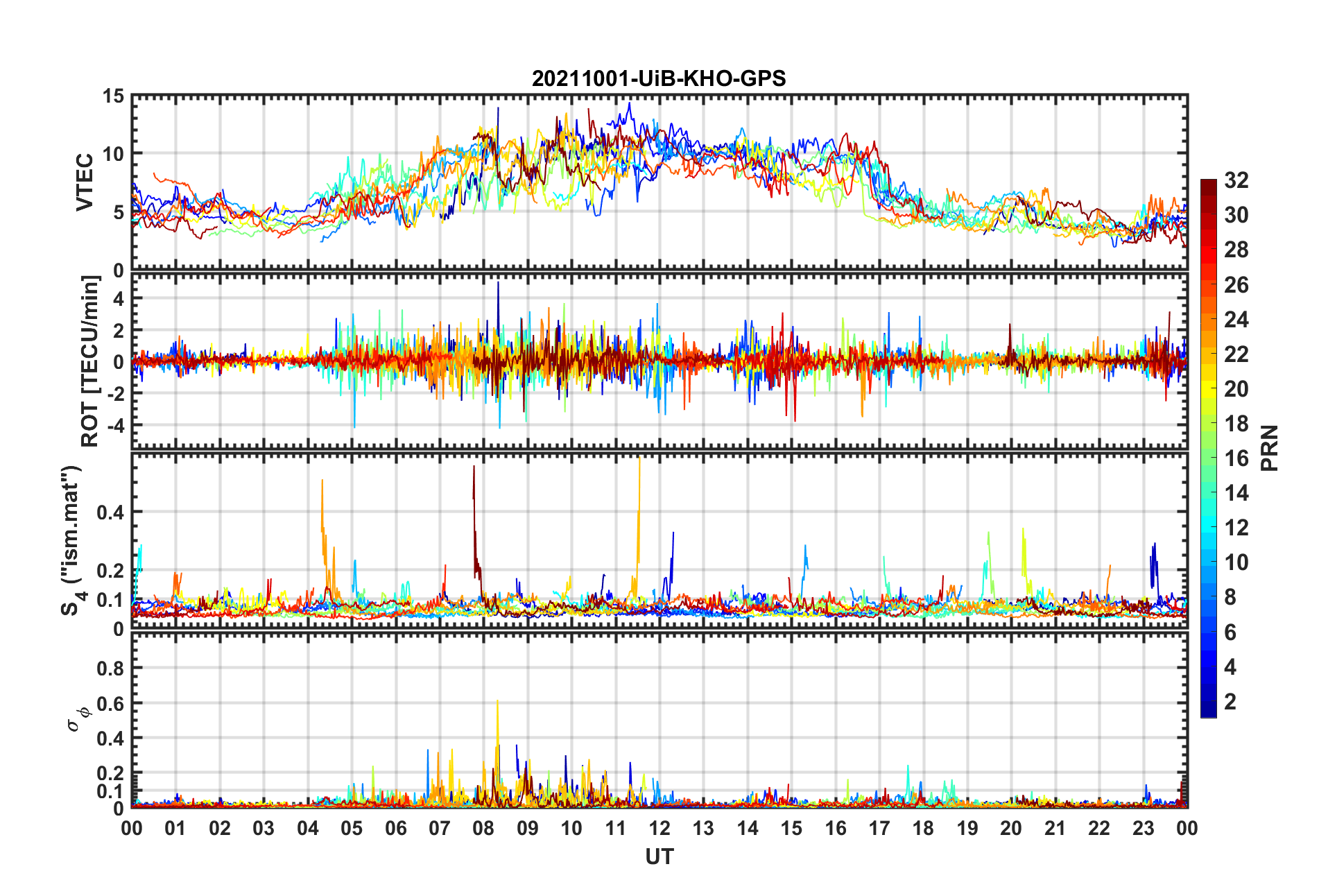Click x-axis hour label 17
The width and height of the screenshot is (1319, 896).
tap(879, 828)
